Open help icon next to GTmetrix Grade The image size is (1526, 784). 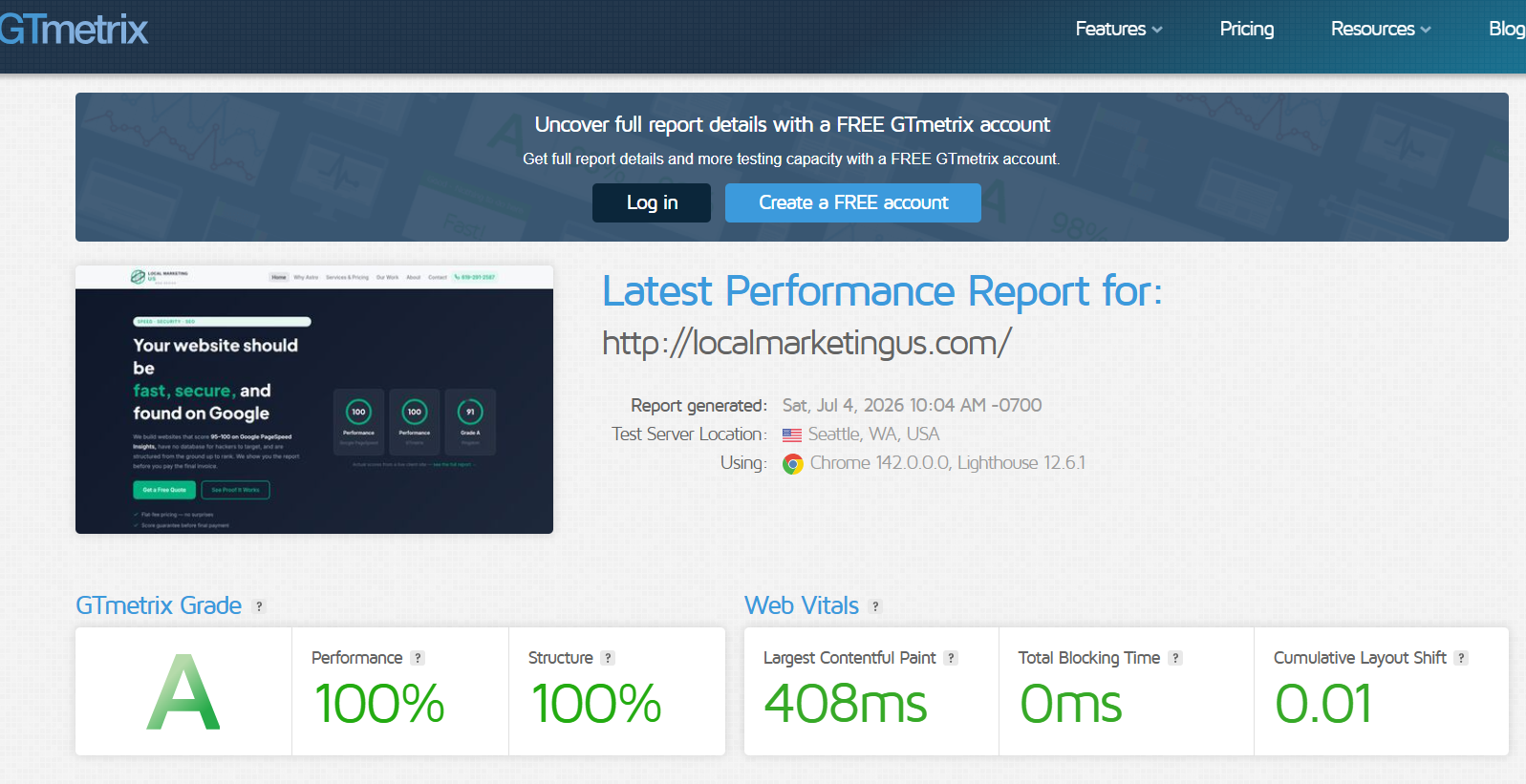tap(259, 606)
